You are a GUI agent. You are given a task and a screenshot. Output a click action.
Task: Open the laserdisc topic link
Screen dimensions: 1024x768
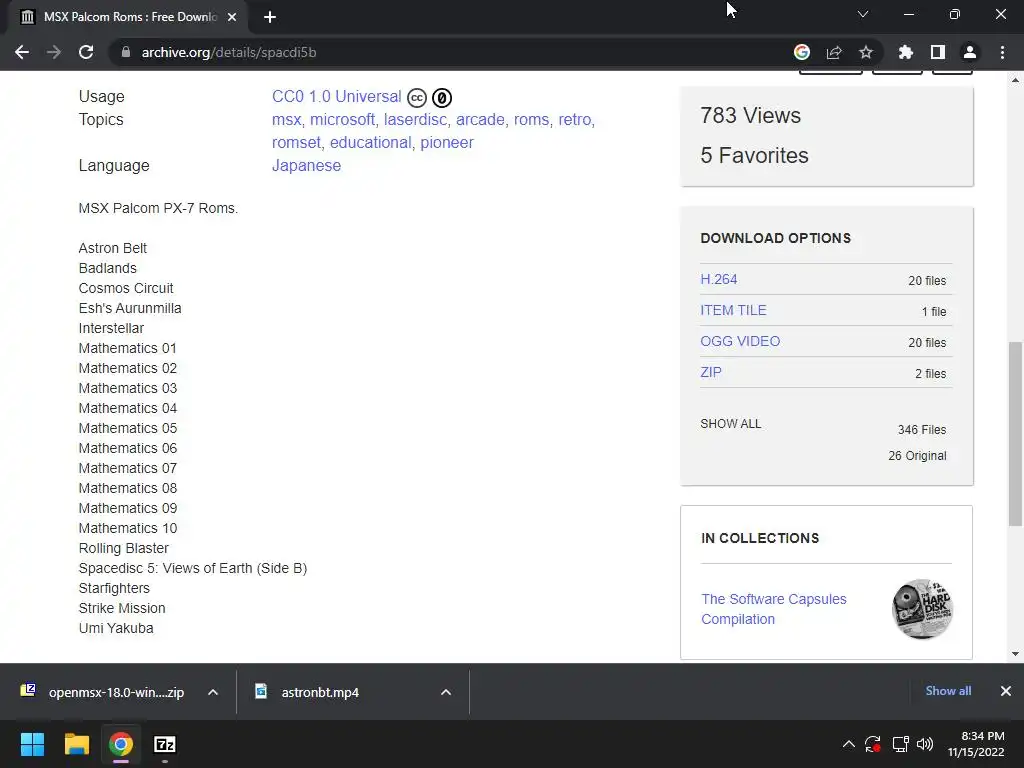pyautogui.click(x=415, y=120)
